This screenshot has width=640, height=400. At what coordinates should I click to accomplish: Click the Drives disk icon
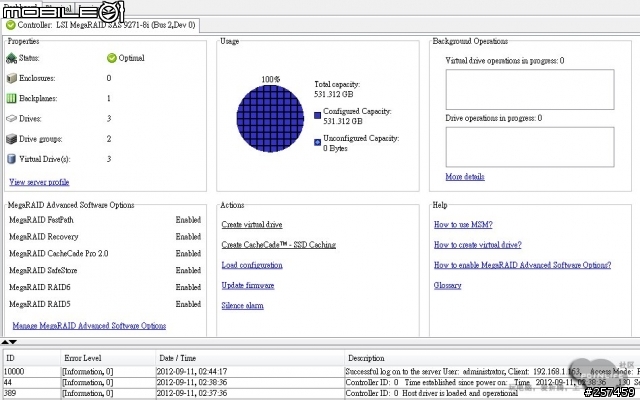coord(11,119)
